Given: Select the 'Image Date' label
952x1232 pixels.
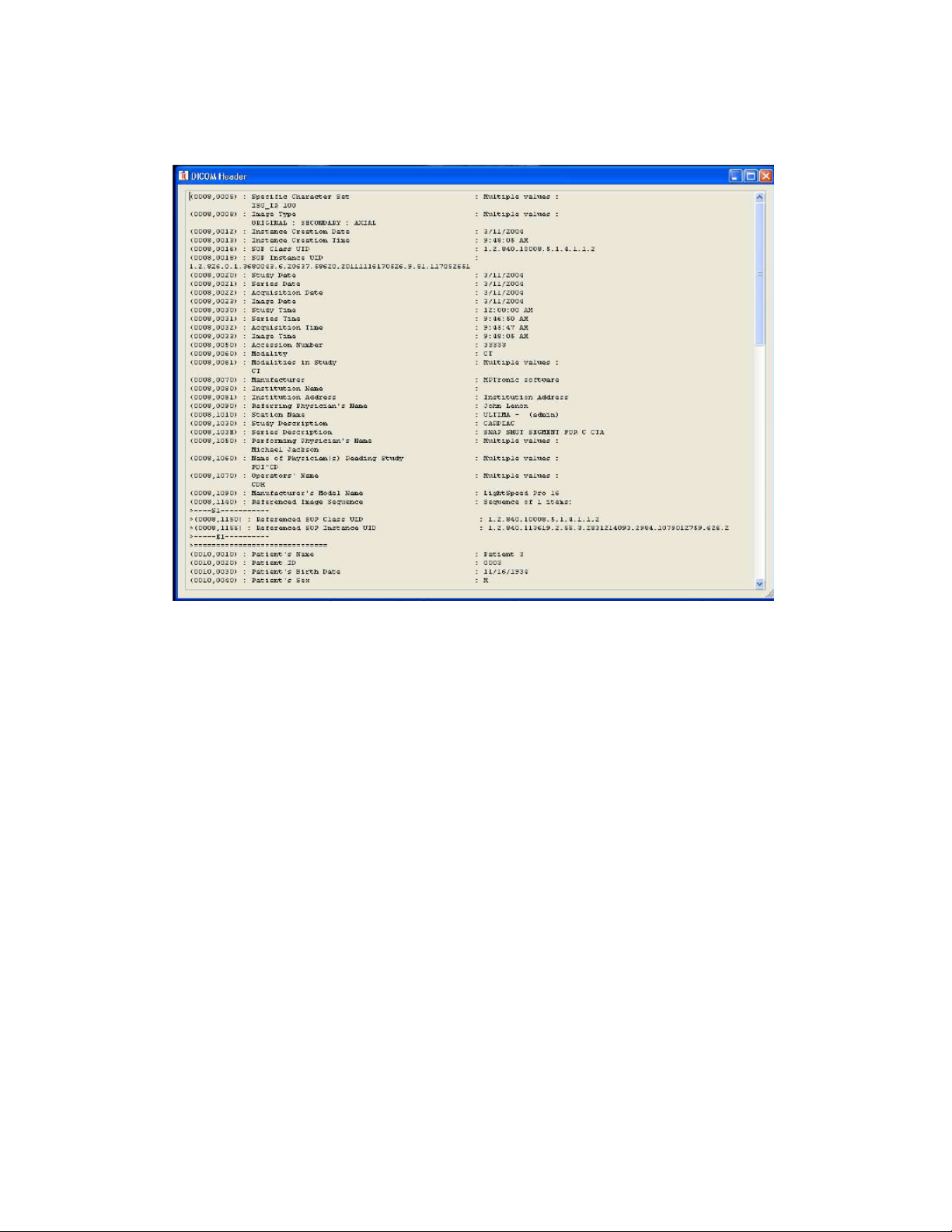Looking at the screenshot, I should pos(274,301).
